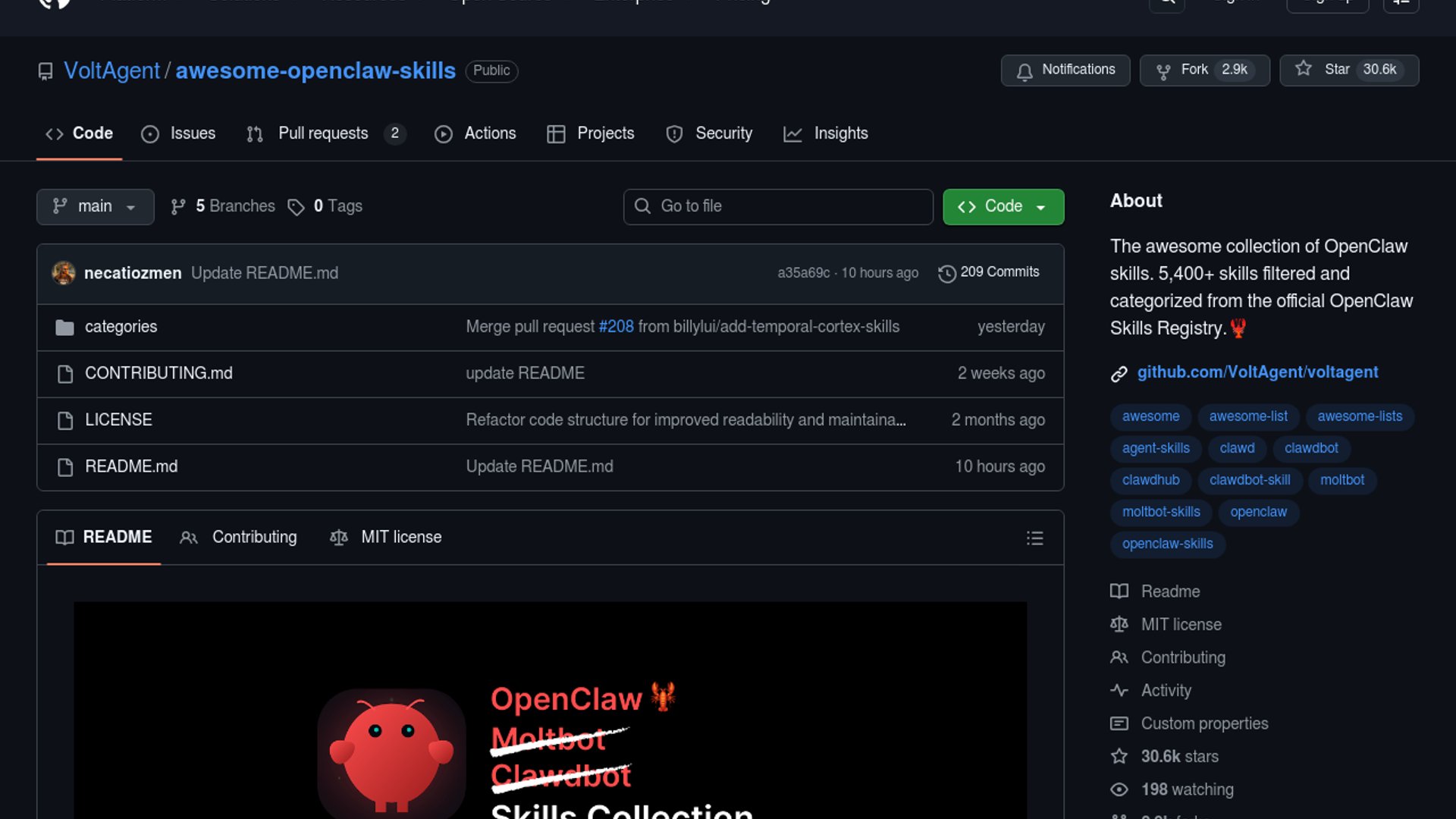Image resolution: width=1456 pixels, height=819 pixels.
Task: Click the README outline list icon
Action: click(x=1034, y=538)
